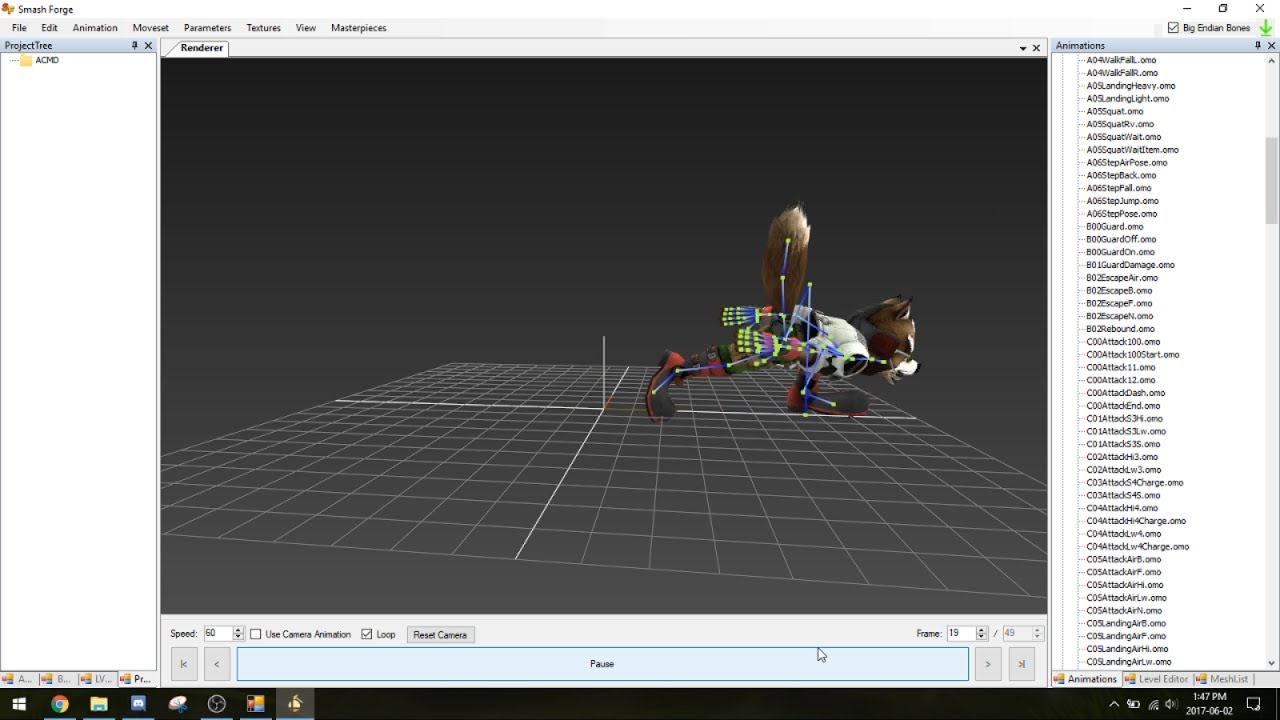This screenshot has height=720, width=1280.
Task: Jump to the first frame button
Action: click(184, 664)
